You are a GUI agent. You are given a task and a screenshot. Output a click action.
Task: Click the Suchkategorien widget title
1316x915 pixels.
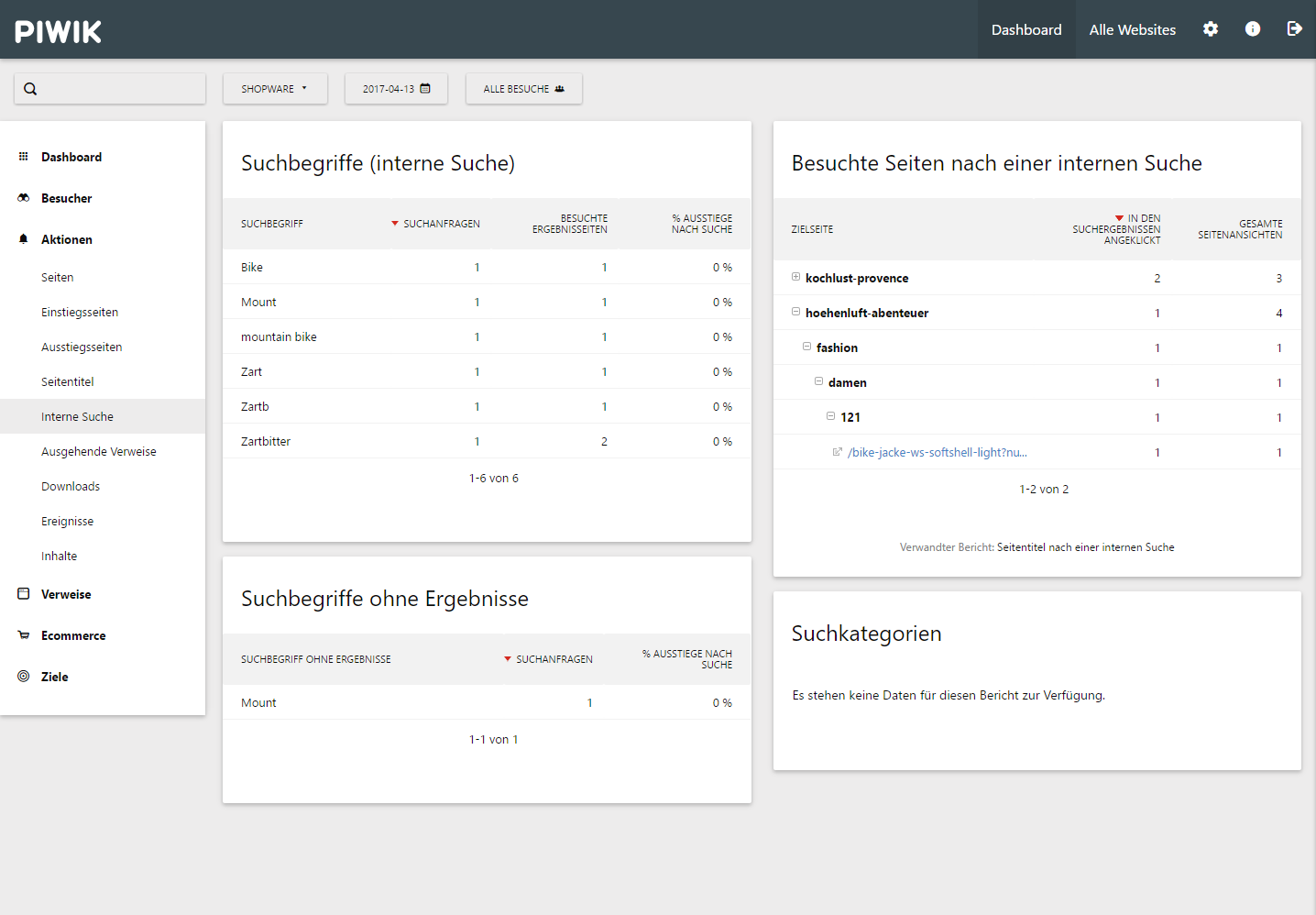click(867, 634)
